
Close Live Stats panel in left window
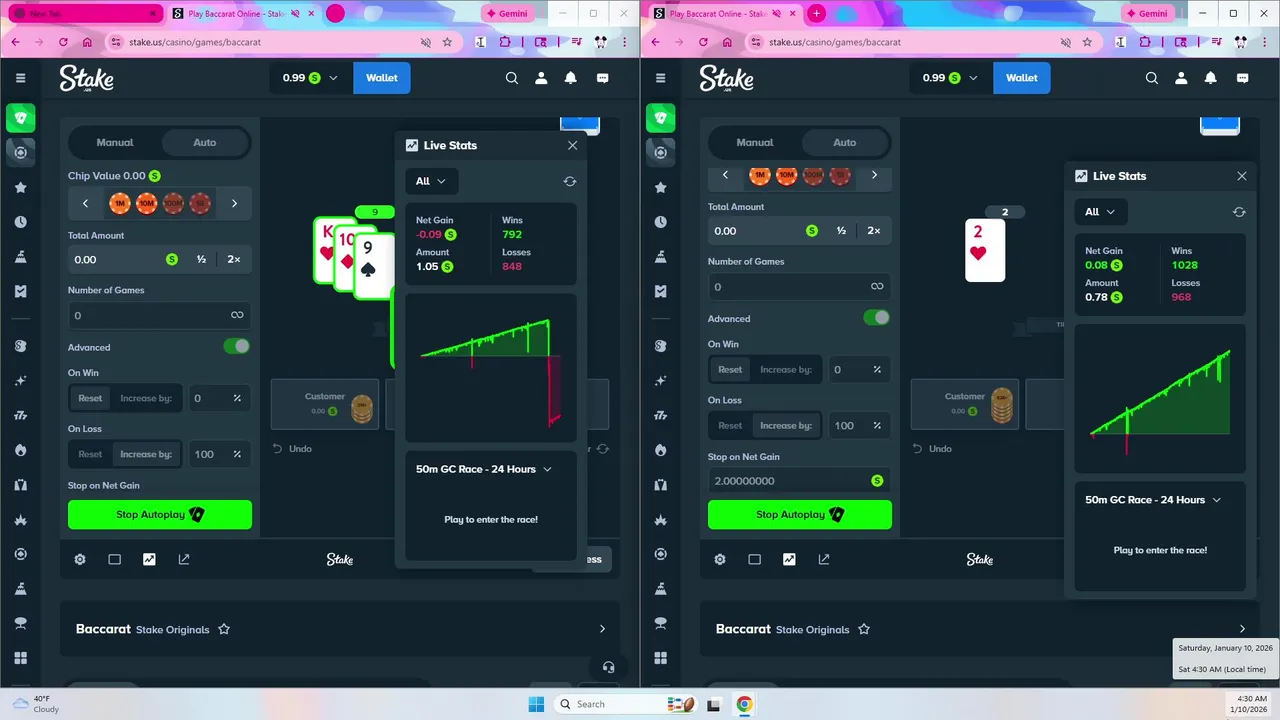572,145
